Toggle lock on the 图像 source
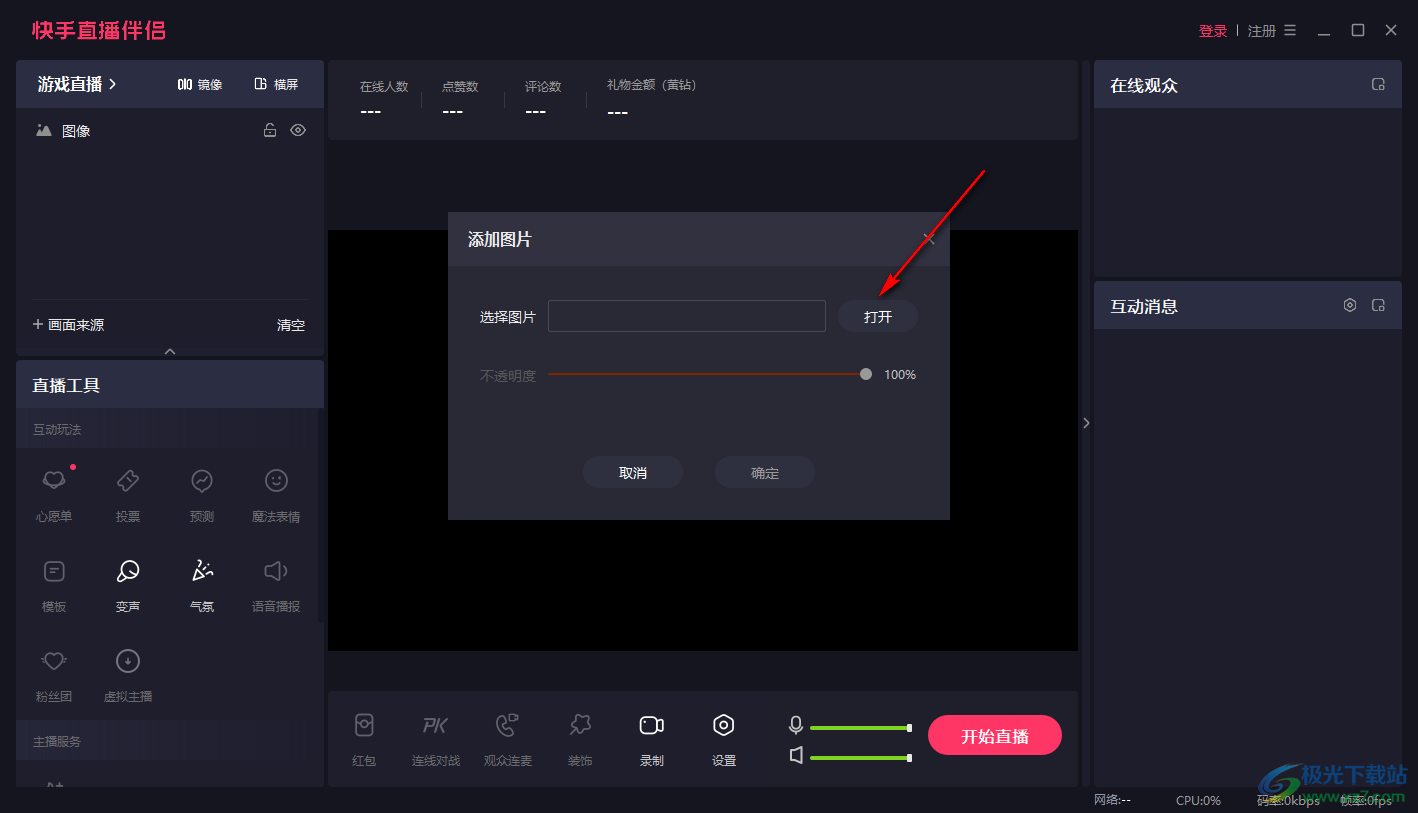Viewport: 1418px width, 813px height. click(x=270, y=130)
